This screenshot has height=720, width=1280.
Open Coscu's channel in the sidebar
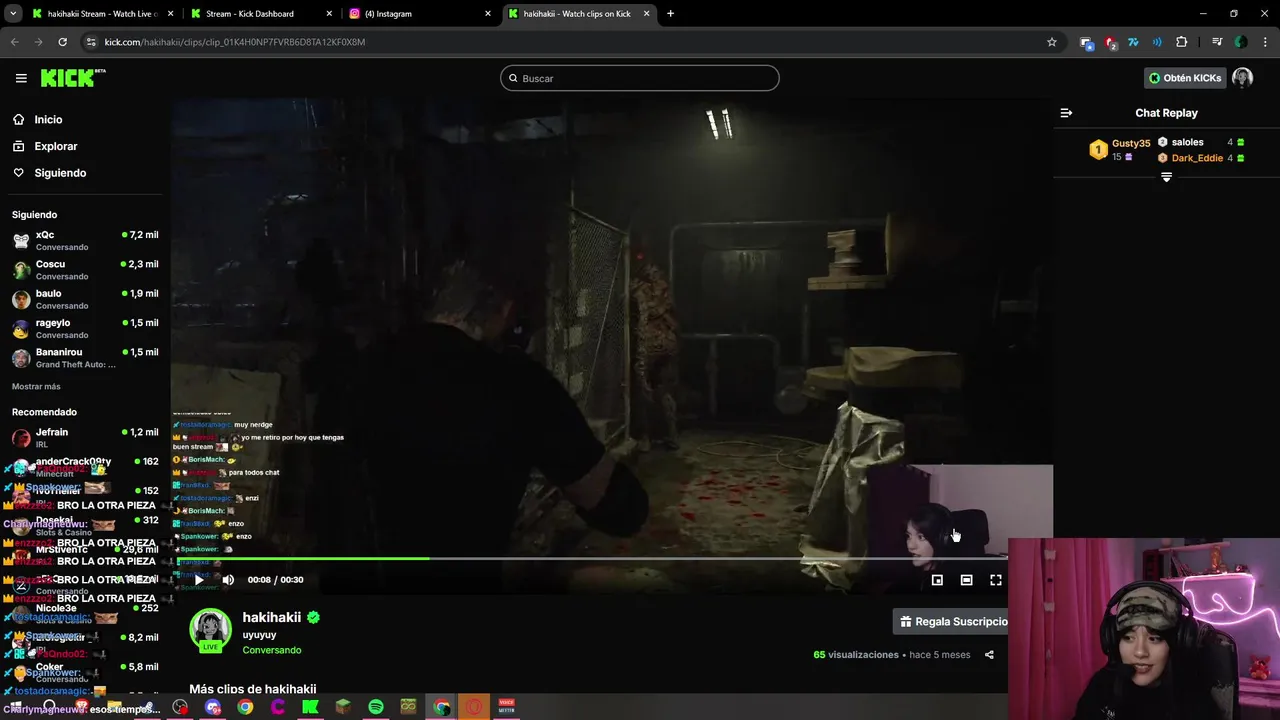(85, 270)
